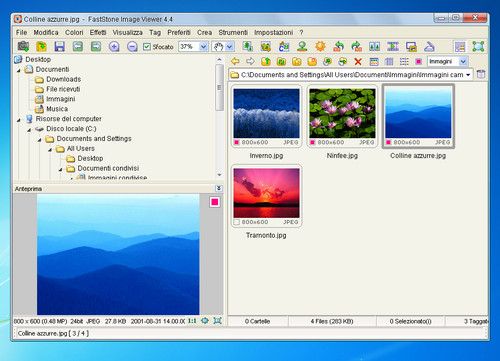Open the Immagini file filter dropdown

pyautogui.click(x=463, y=61)
